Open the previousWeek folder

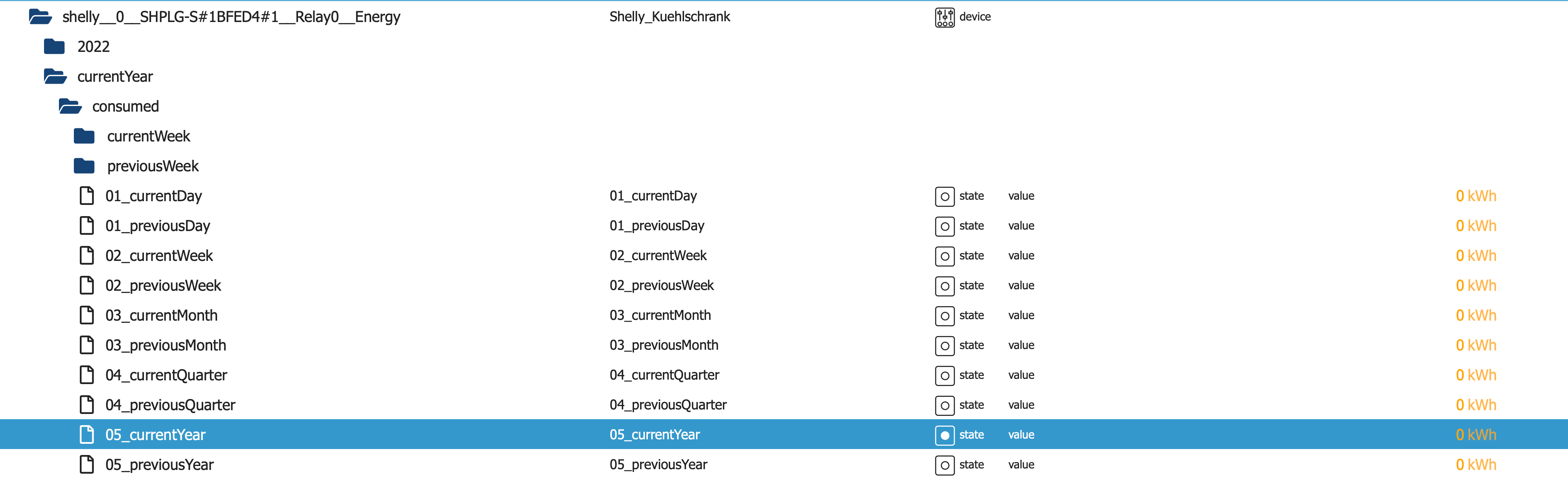pos(84,166)
